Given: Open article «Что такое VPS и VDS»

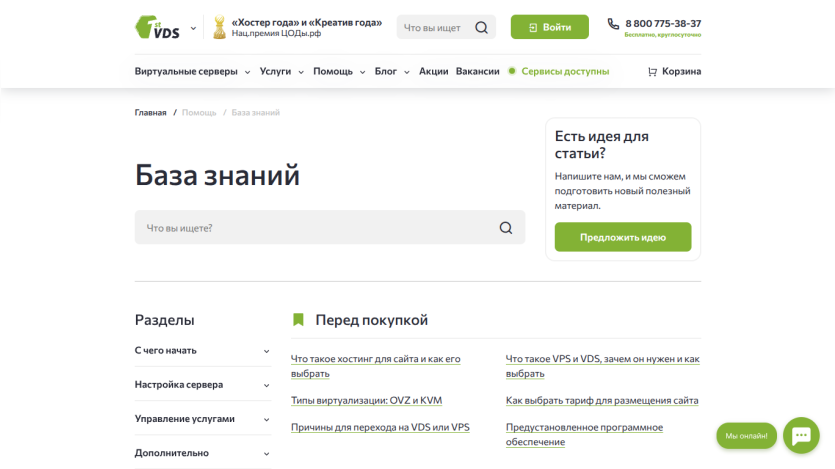Looking at the screenshot, I should point(602,366).
